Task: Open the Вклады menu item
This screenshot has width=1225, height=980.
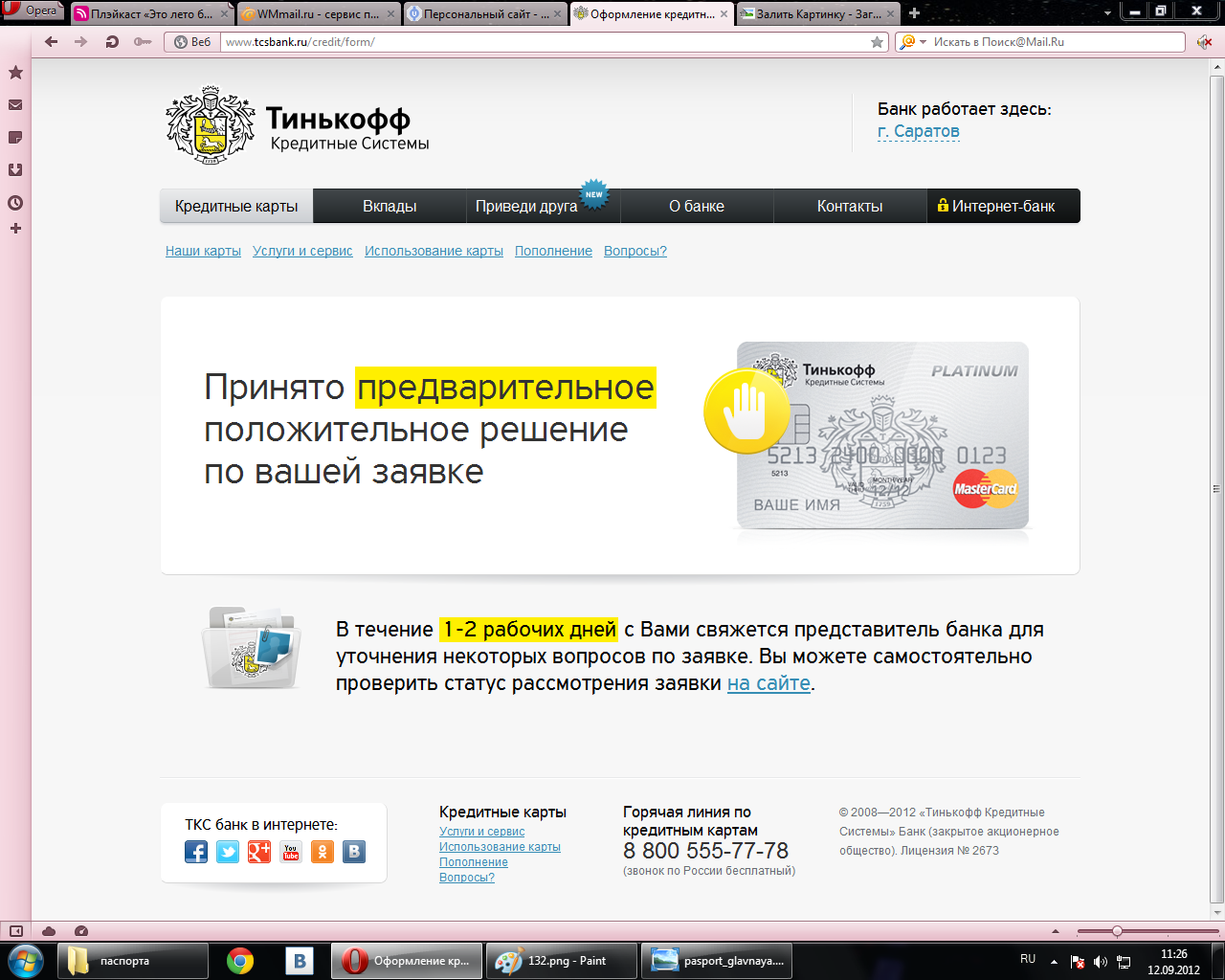Action: (390, 206)
